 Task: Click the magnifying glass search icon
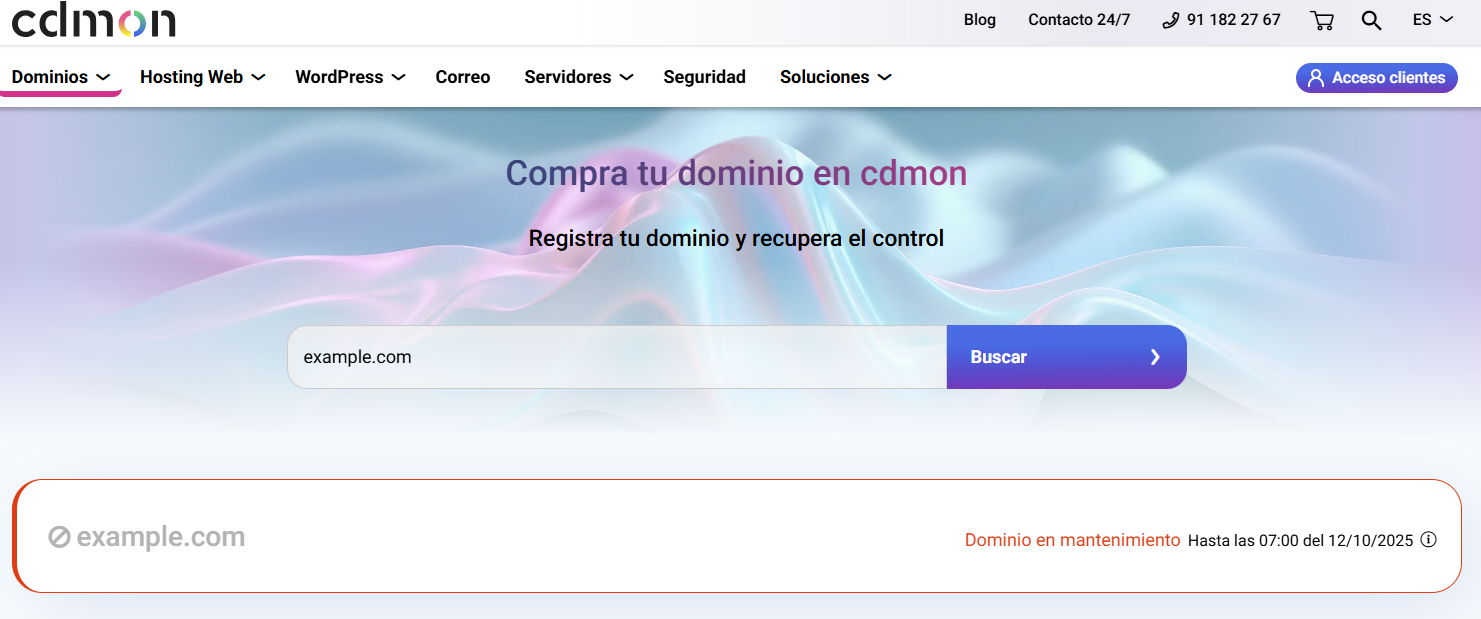pos(1371,20)
